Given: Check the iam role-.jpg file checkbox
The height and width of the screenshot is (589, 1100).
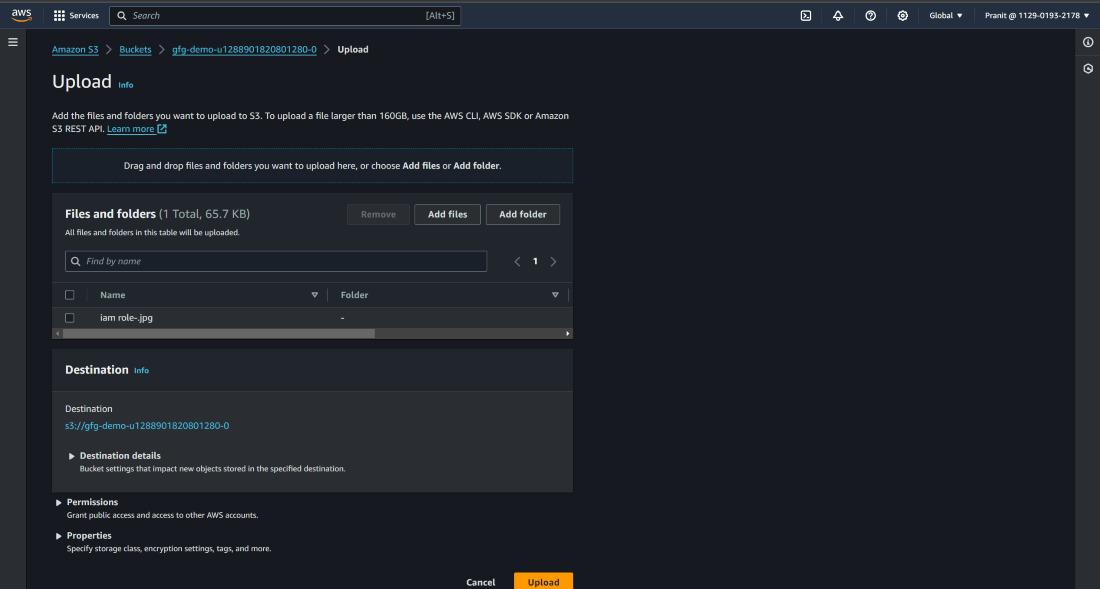Looking at the screenshot, I should coord(69,318).
